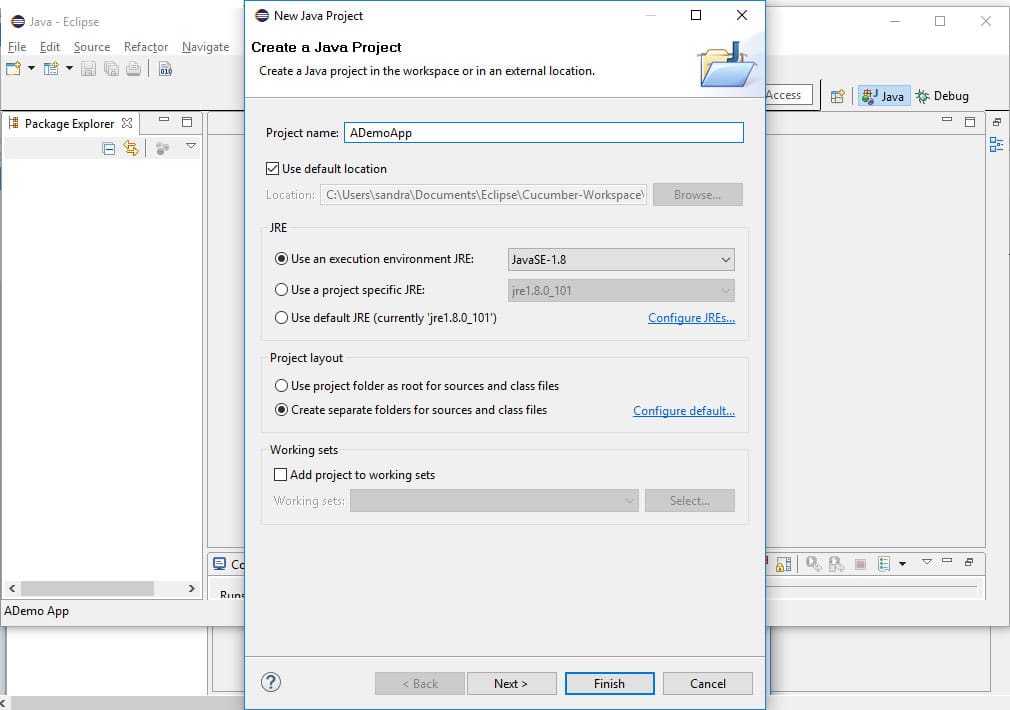Minimize the console panel
The width and height of the screenshot is (1010, 710).
coord(946,561)
